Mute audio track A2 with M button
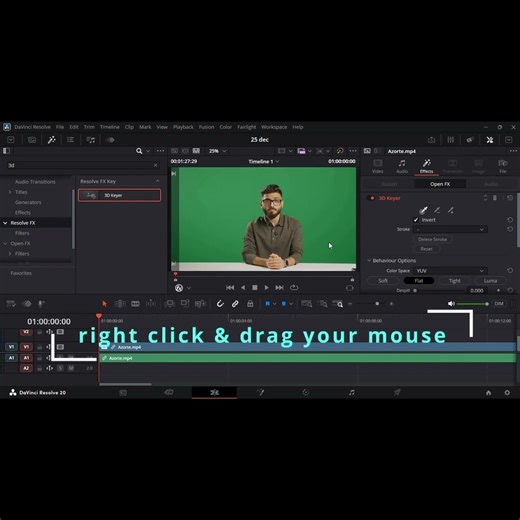 (71, 368)
